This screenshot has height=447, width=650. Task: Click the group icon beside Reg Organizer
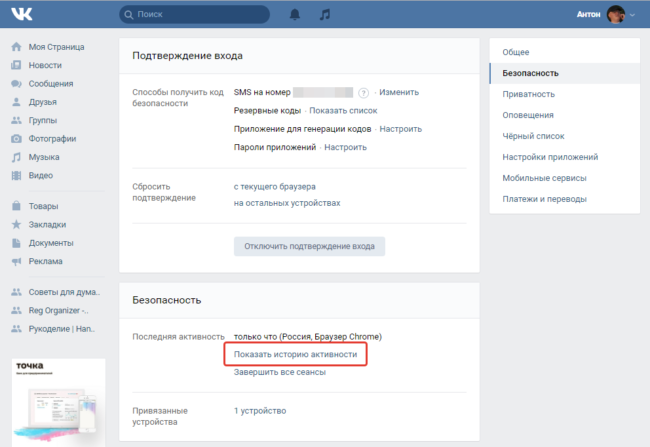(16, 310)
